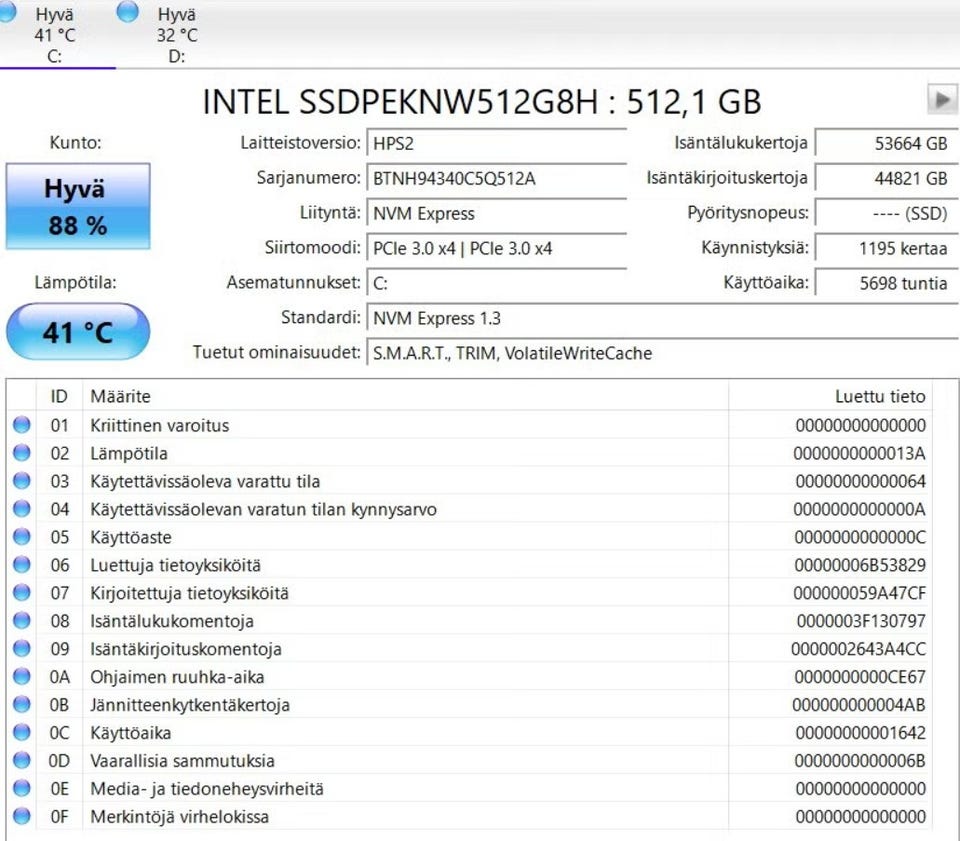Image resolution: width=960 pixels, height=841 pixels.
Task: Click raw value 0000003F130797
Action: 861,621
